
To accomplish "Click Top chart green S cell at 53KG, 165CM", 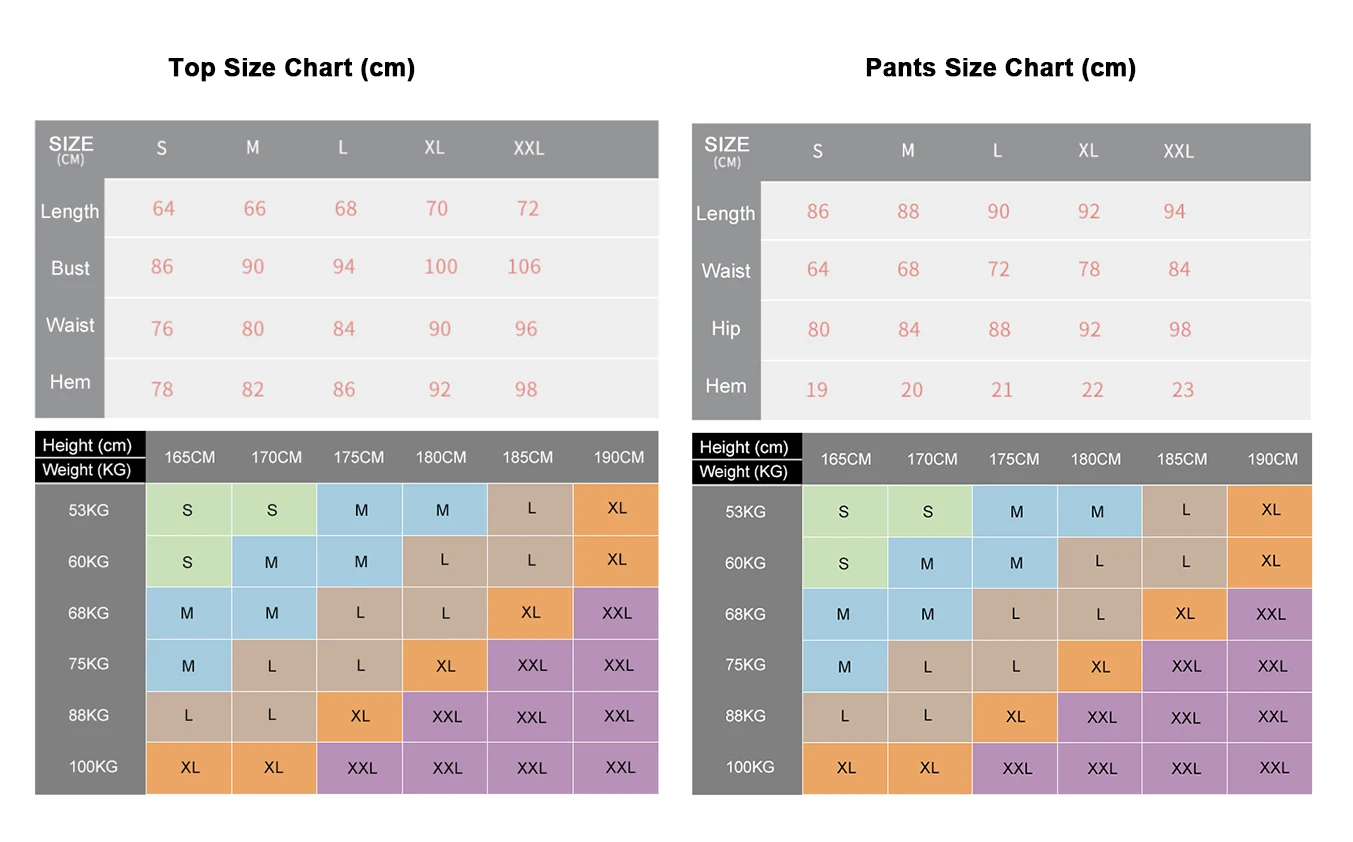I will tap(188, 510).
